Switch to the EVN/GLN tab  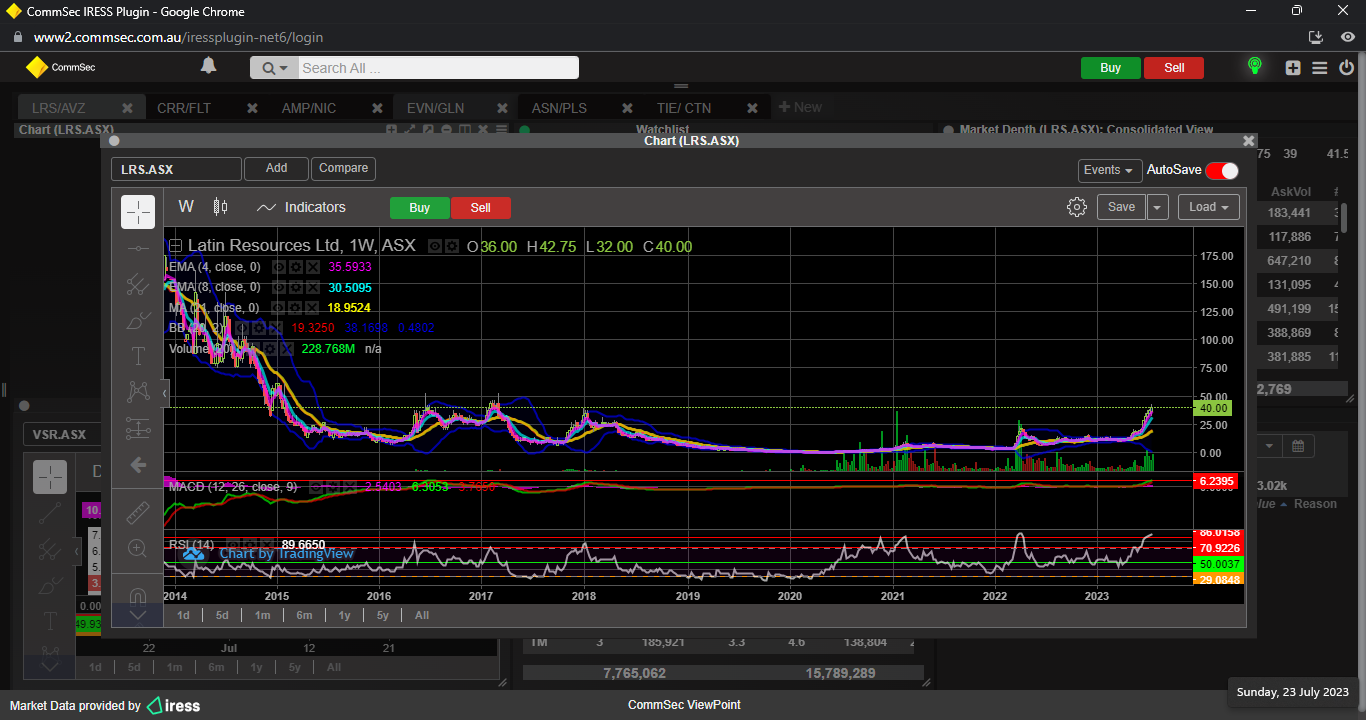435,108
